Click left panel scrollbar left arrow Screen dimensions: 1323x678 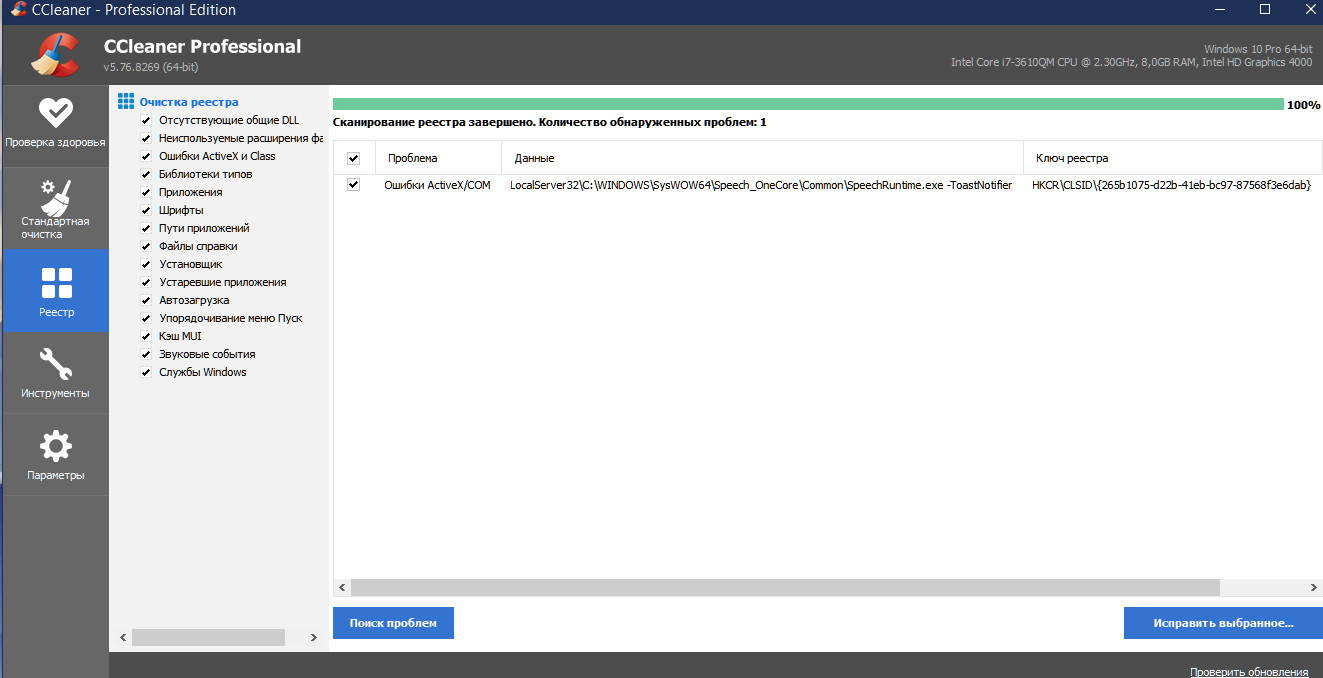click(124, 637)
